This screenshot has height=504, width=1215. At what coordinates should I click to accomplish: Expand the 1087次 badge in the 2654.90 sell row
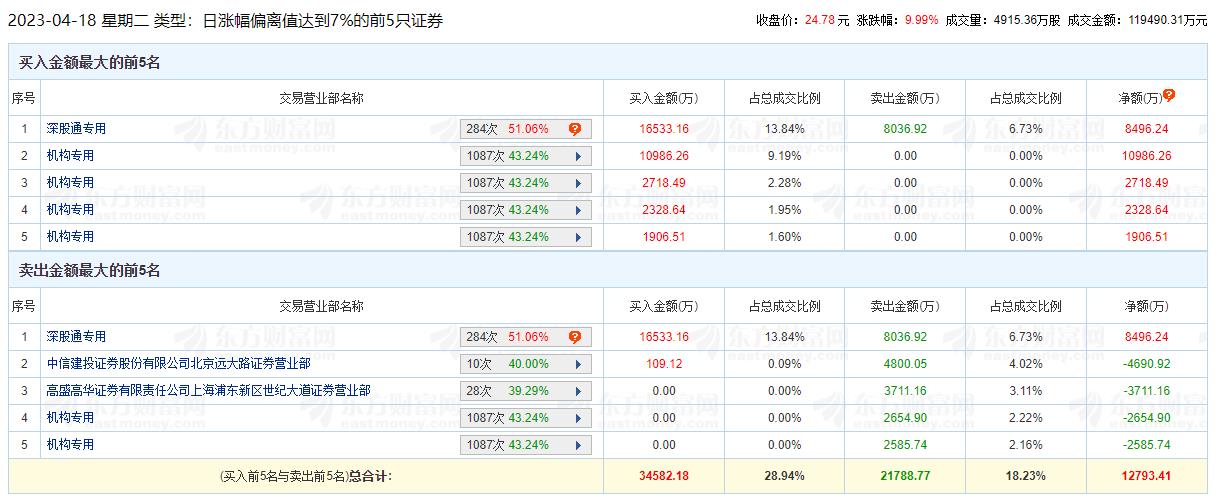point(526,418)
